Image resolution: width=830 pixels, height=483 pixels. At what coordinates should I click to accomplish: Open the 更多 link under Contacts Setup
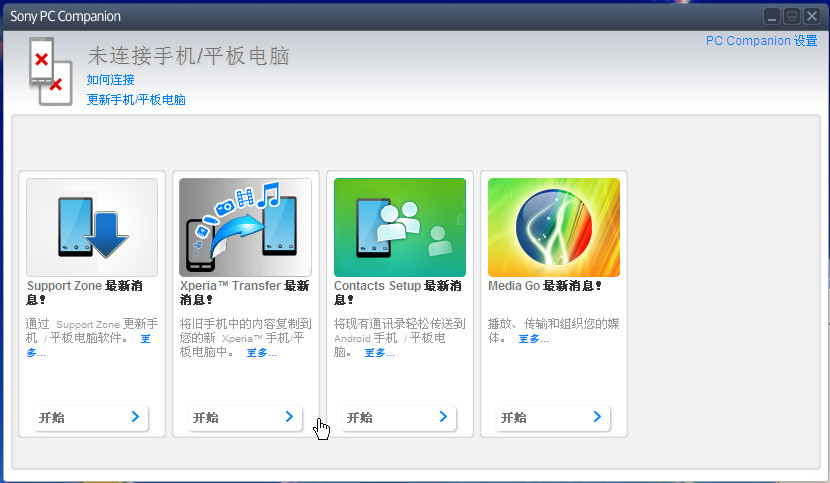(x=380, y=353)
